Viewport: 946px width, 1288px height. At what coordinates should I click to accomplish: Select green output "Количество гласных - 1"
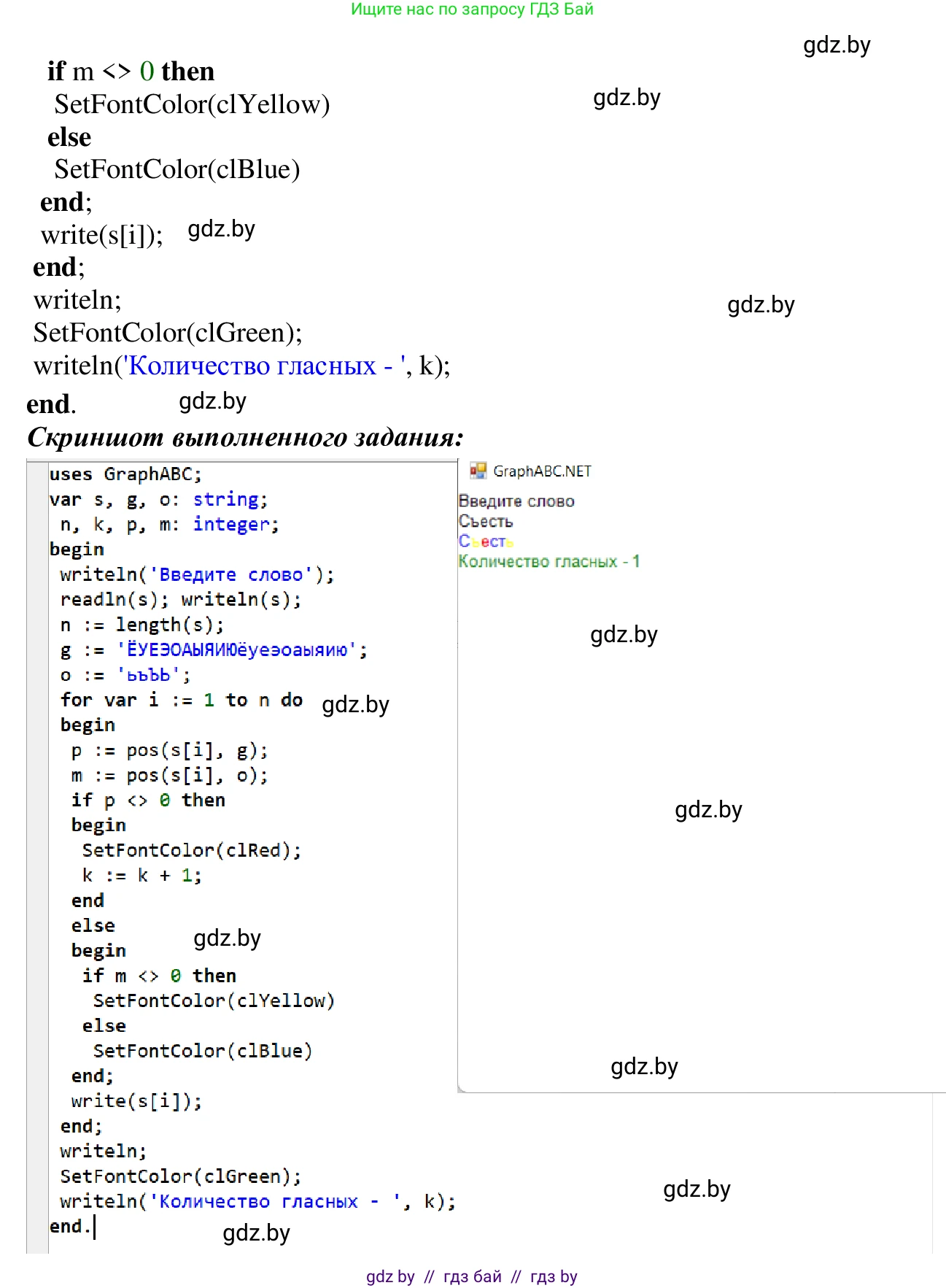(x=548, y=561)
